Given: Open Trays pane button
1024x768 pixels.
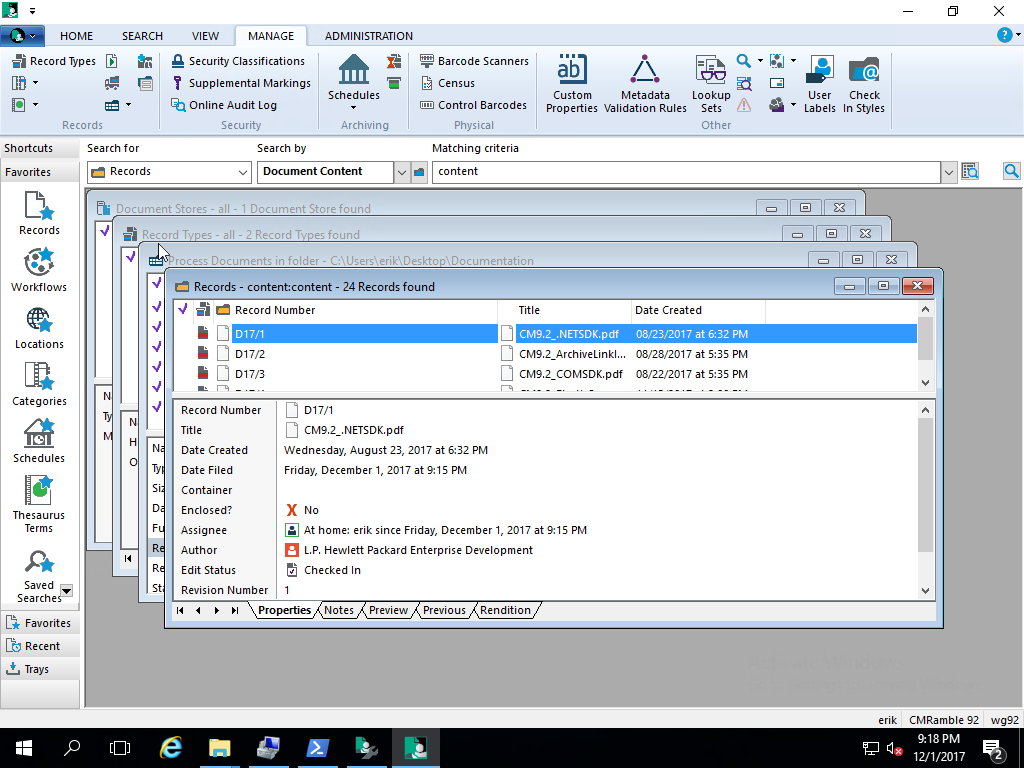Looking at the screenshot, I should pos(39,669).
